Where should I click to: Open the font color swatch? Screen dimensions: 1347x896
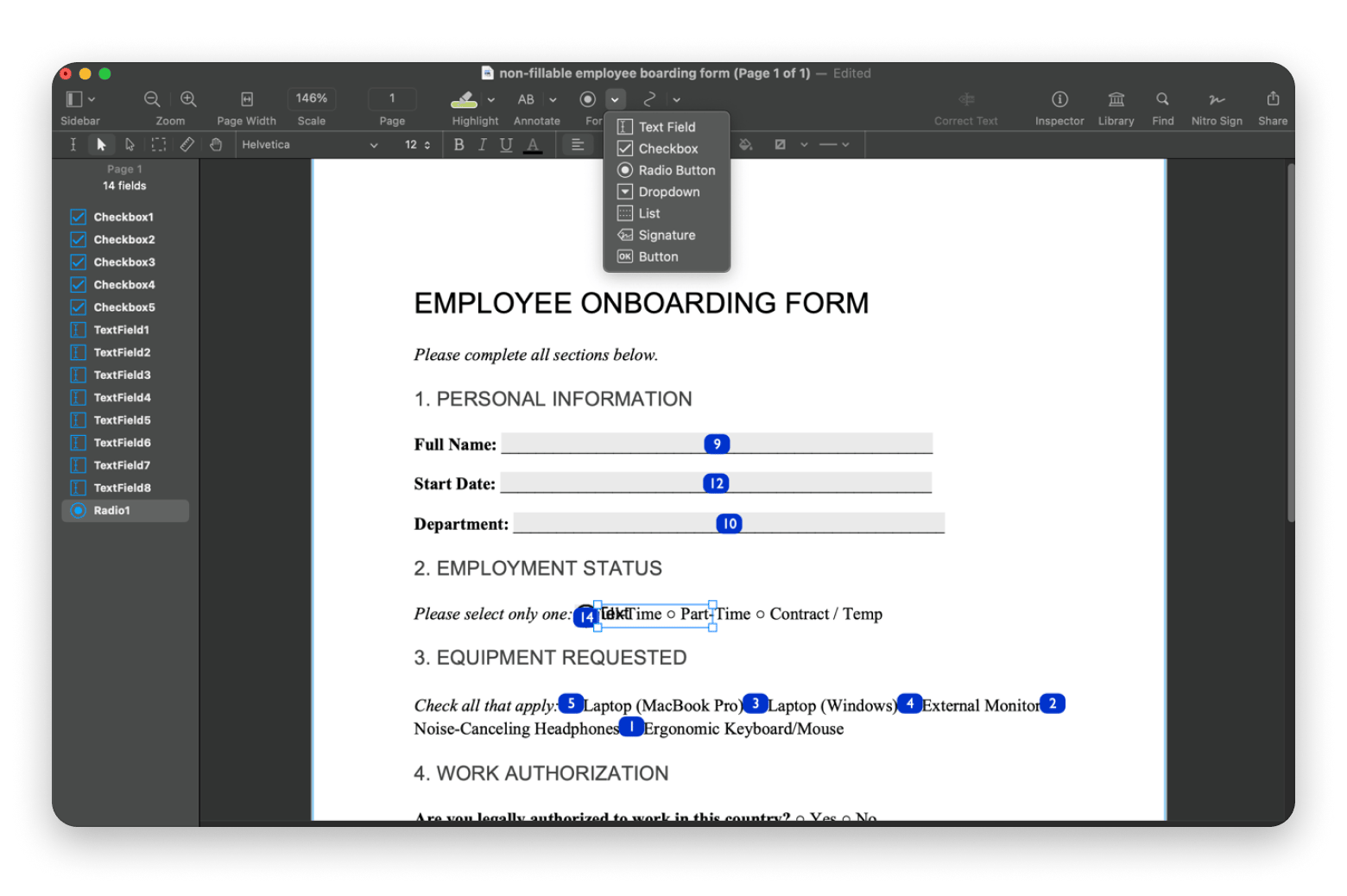534,144
